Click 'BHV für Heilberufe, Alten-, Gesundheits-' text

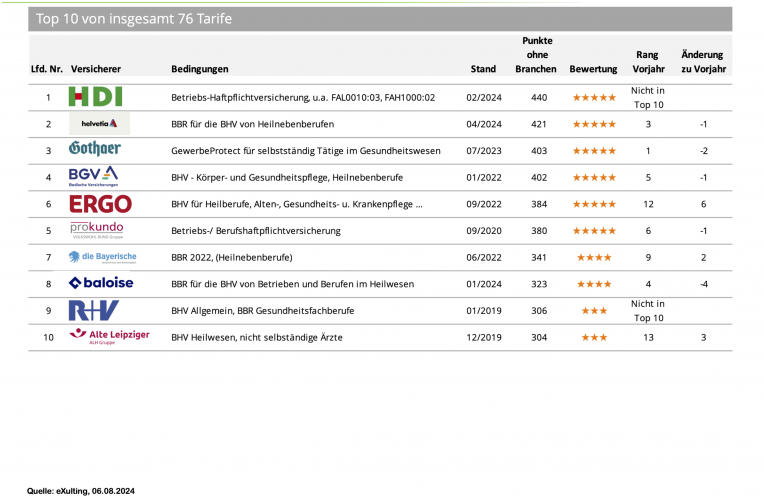tap(256, 204)
